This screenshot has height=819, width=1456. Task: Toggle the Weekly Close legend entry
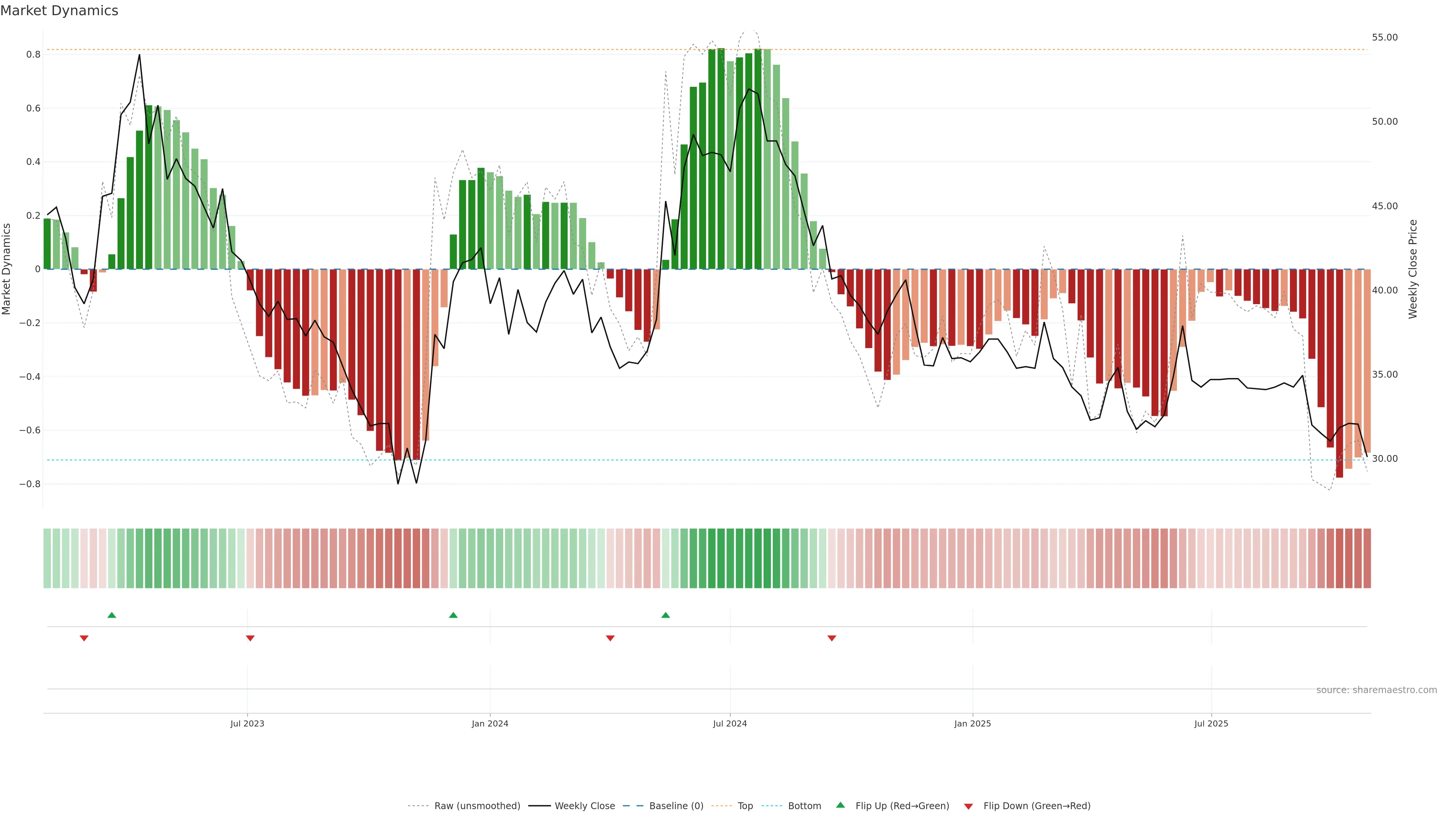coord(584,806)
